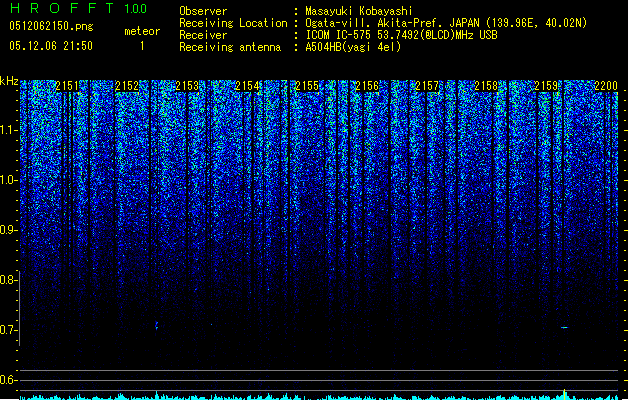Click the meteor echo near 2159
Image resolution: width=629 pixels, height=400 pixels.
coord(564,327)
